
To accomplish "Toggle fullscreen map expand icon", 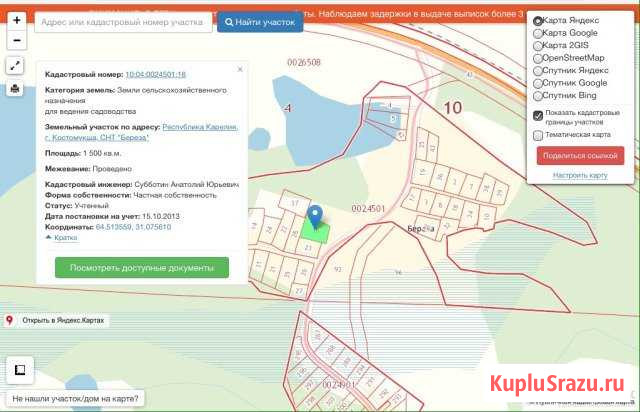I will (15, 66).
